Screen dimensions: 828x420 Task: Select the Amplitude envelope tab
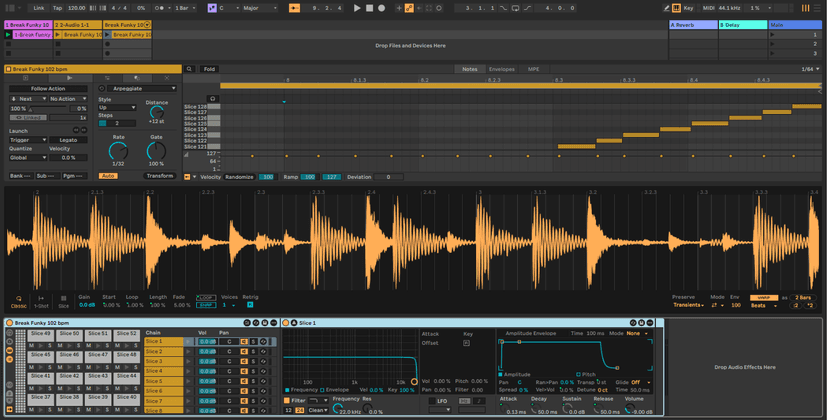[x=514, y=375]
